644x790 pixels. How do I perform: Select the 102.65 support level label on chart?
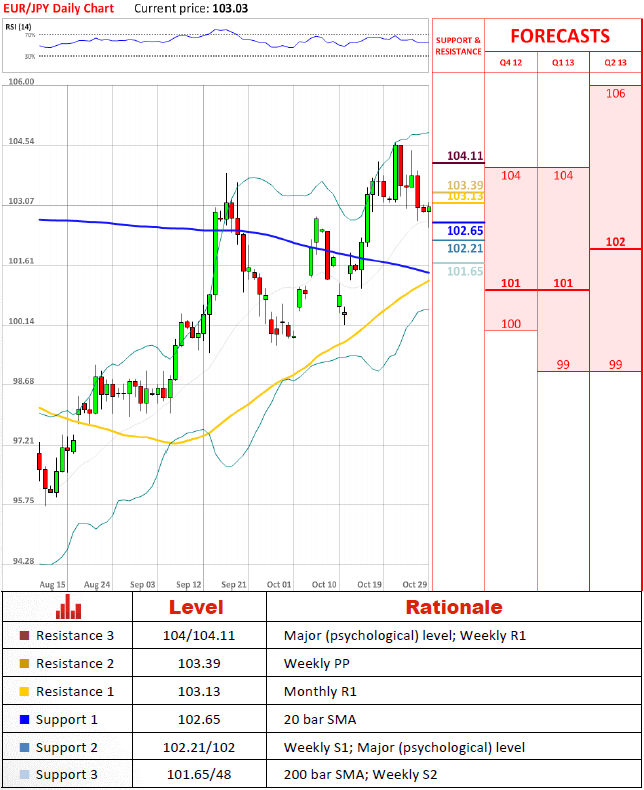(x=465, y=231)
